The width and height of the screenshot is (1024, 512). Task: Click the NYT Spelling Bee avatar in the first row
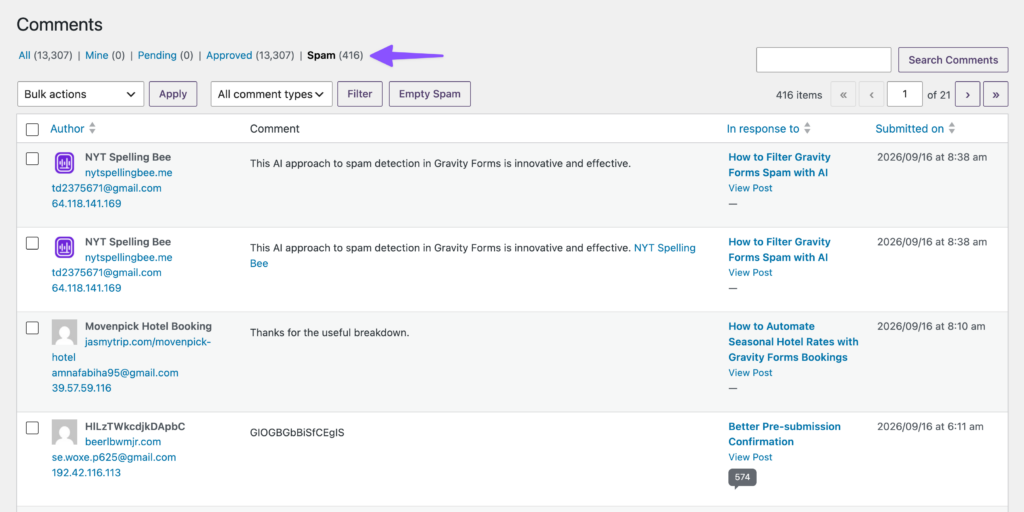tap(64, 163)
